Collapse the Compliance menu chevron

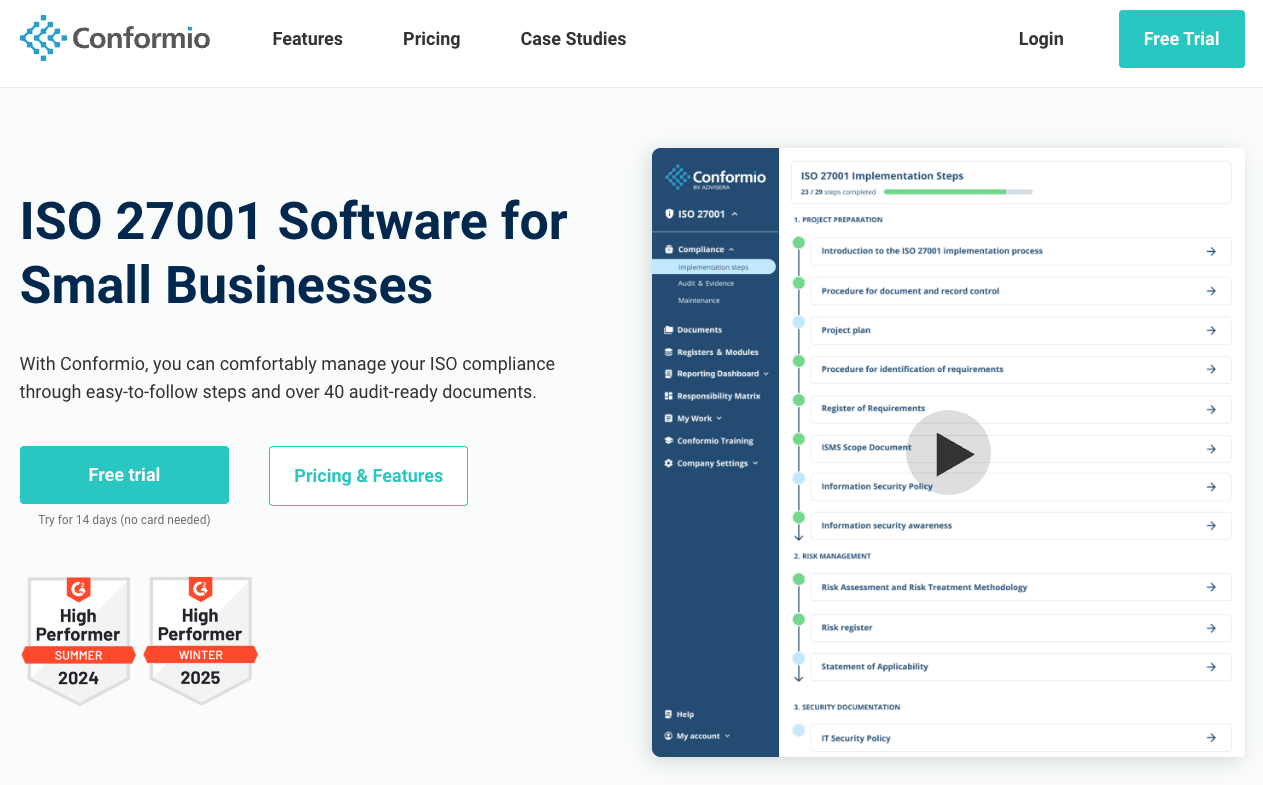click(x=731, y=249)
